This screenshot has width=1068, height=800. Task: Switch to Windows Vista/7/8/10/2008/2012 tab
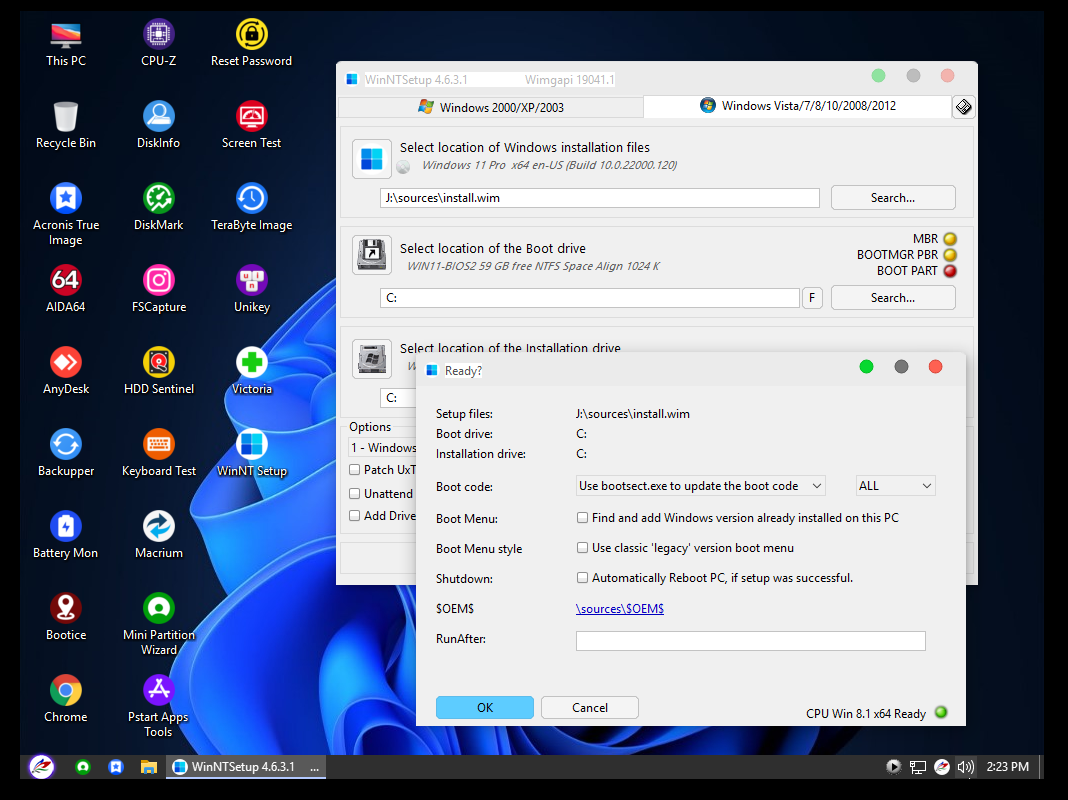tap(798, 106)
